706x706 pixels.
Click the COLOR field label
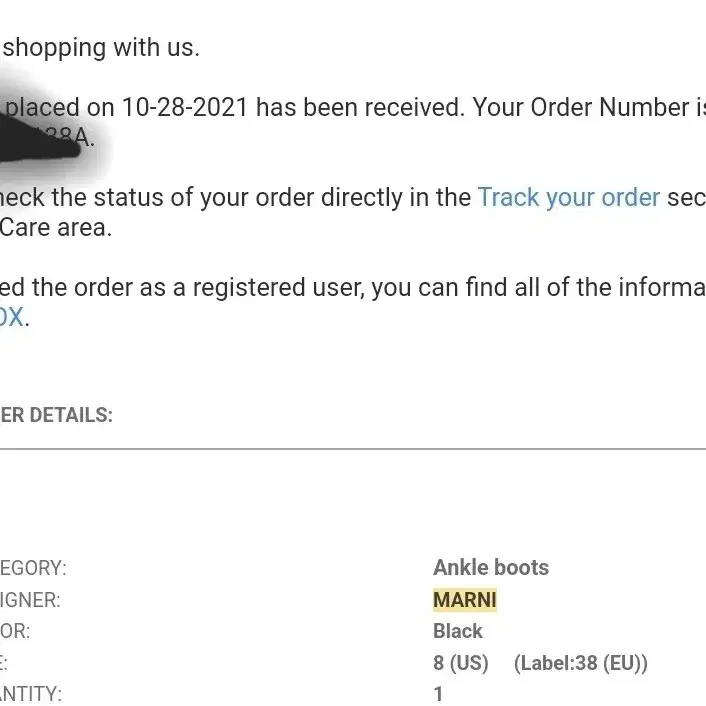pos(15,631)
